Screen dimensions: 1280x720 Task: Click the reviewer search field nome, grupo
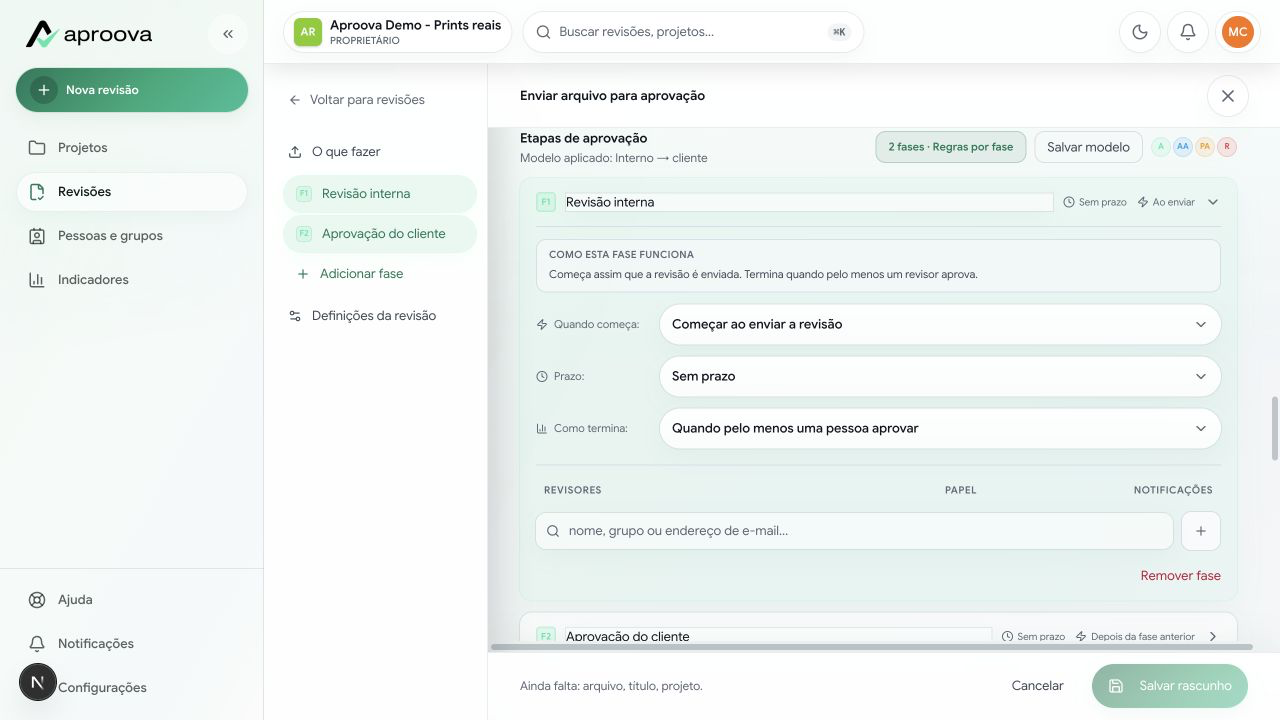(854, 531)
